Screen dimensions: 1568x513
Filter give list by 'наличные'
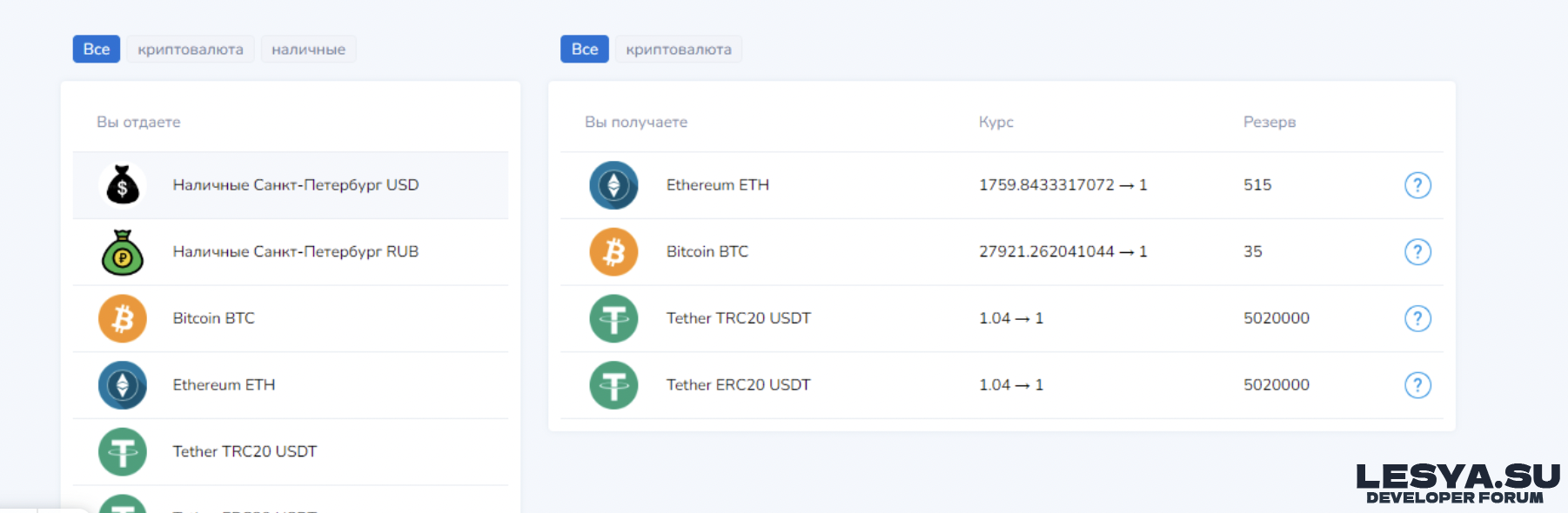(308, 50)
